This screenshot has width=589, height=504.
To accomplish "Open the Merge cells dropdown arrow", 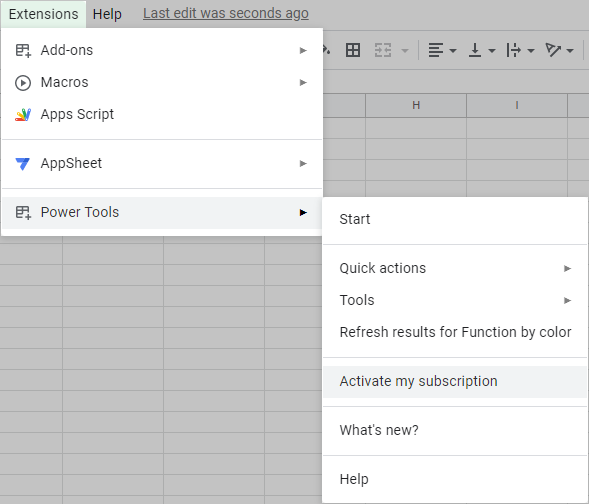I will (405, 50).
